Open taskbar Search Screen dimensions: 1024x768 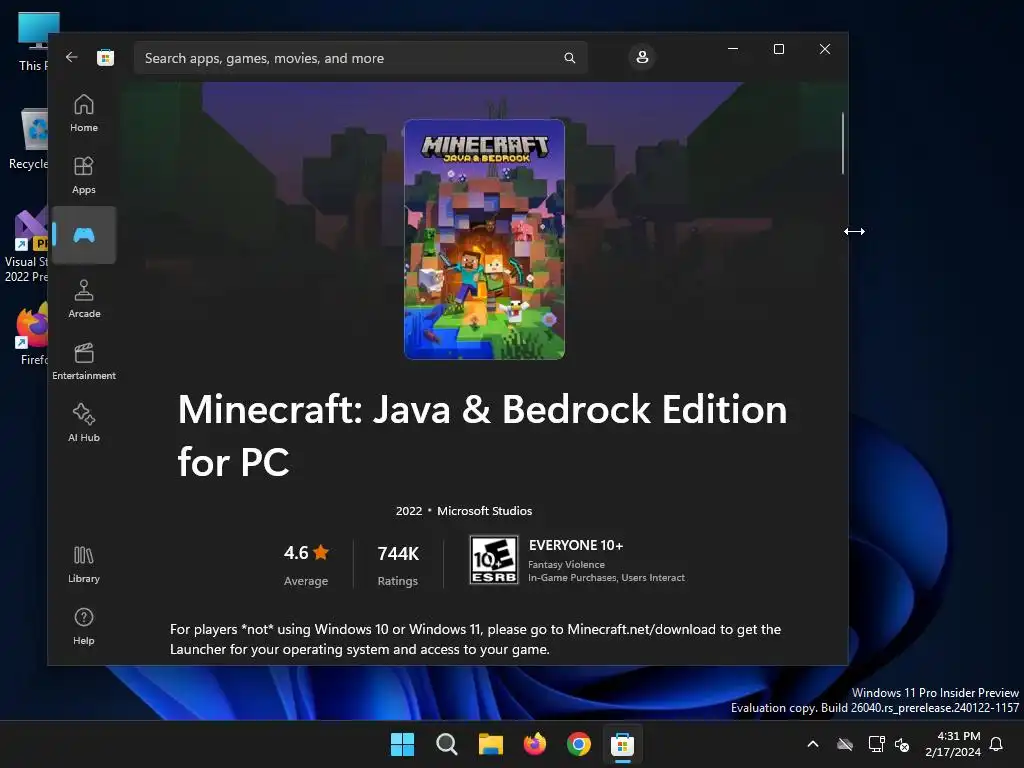click(x=447, y=744)
